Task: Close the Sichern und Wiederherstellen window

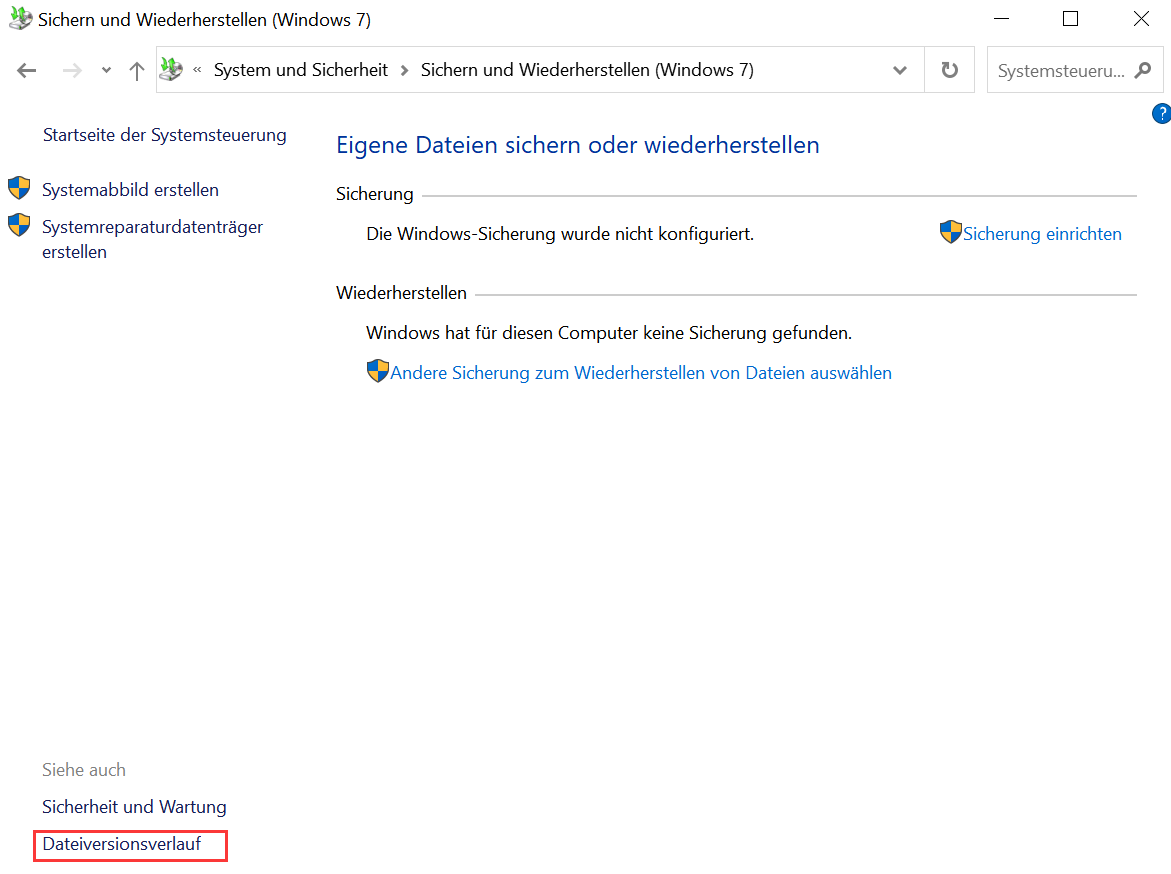Action: coord(1140,19)
